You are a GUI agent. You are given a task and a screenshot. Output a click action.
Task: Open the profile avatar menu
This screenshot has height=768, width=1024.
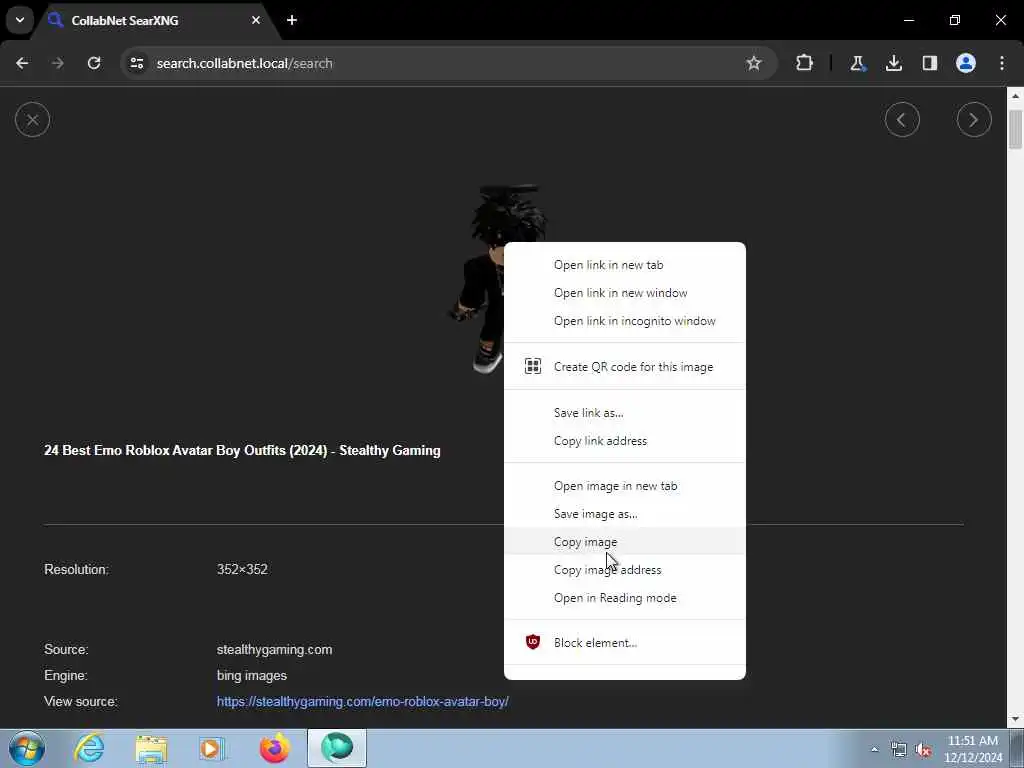(x=965, y=63)
